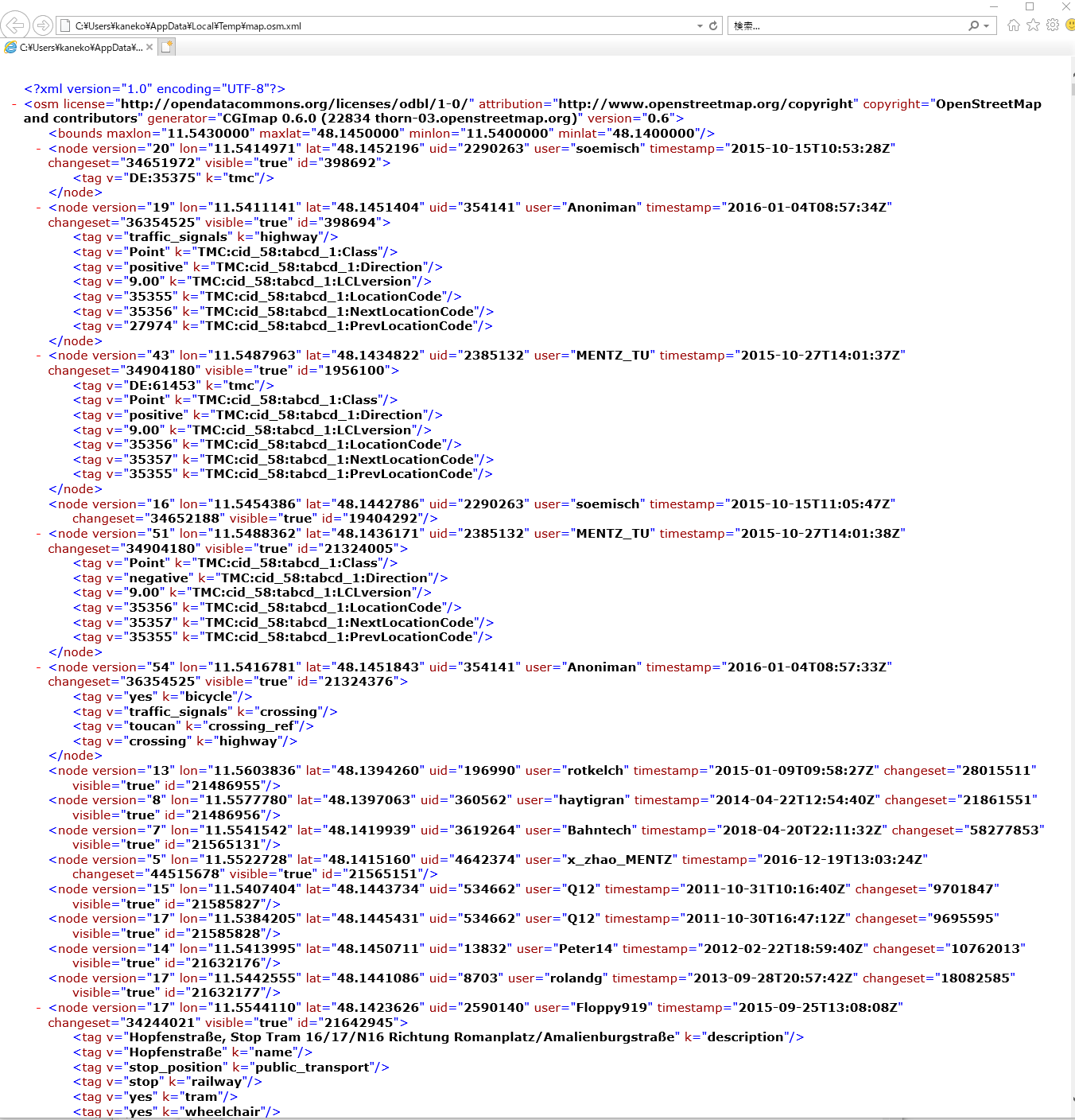The width and height of the screenshot is (1075, 1120).
Task: Click the tag v="traffic_signals" k="crossing" line
Action: coord(205,712)
